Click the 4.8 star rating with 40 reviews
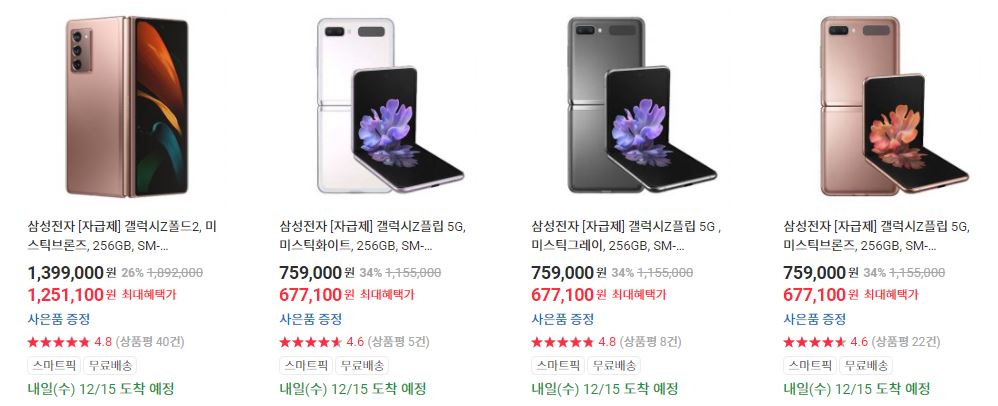 pyautogui.click(x=106, y=342)
